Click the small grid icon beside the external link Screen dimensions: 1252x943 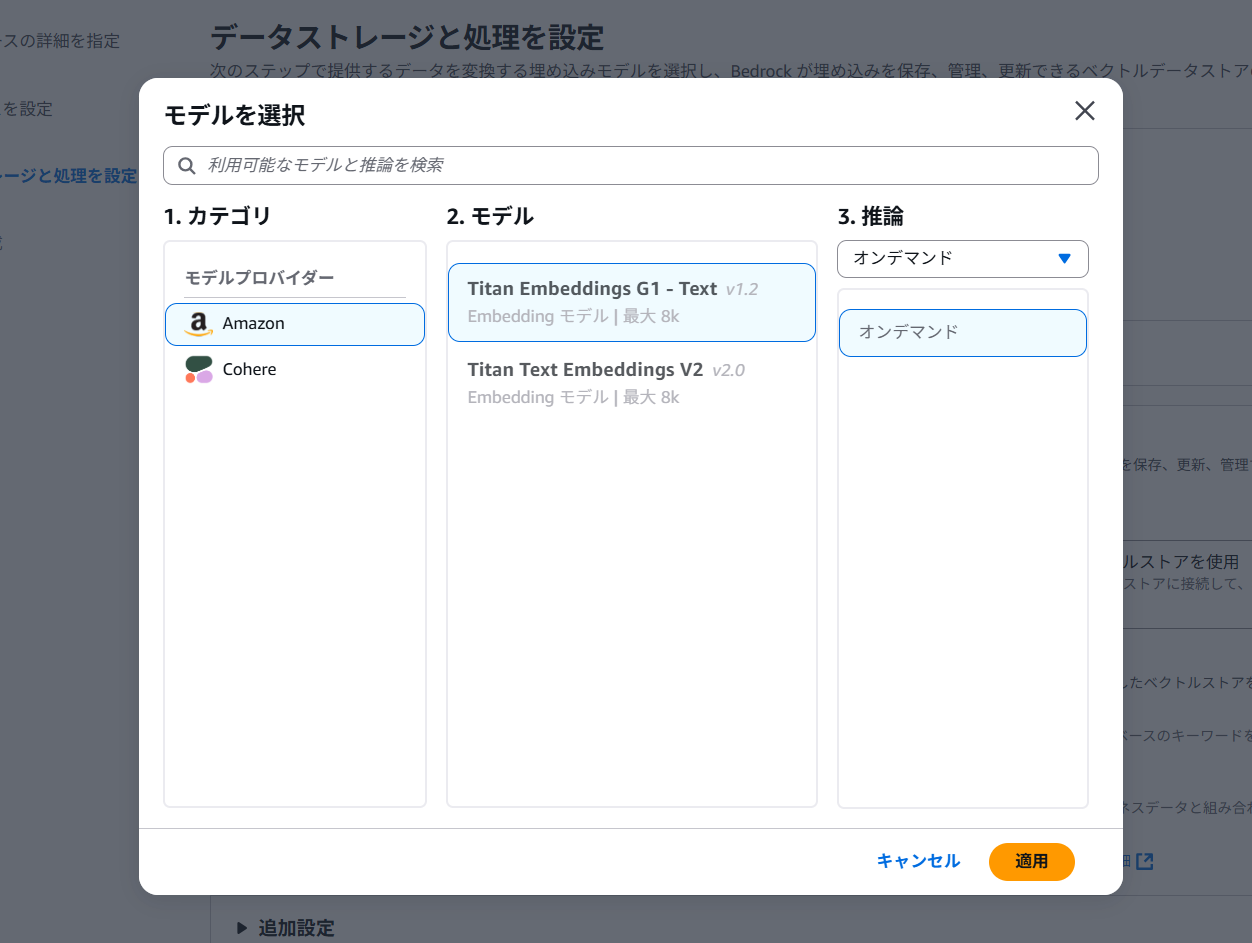(x=1127, y=861)
